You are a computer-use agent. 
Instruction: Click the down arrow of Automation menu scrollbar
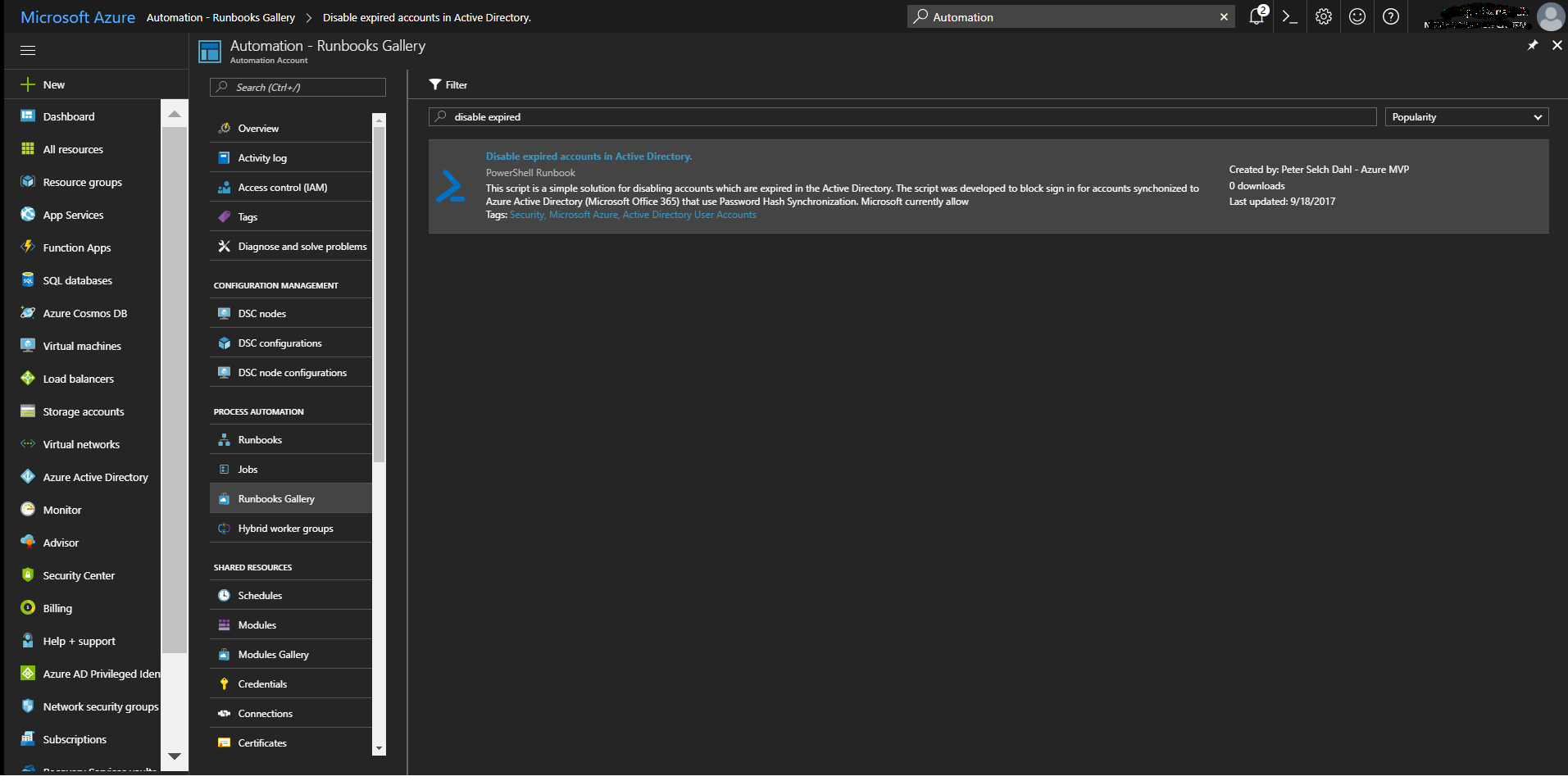(379, 748)
